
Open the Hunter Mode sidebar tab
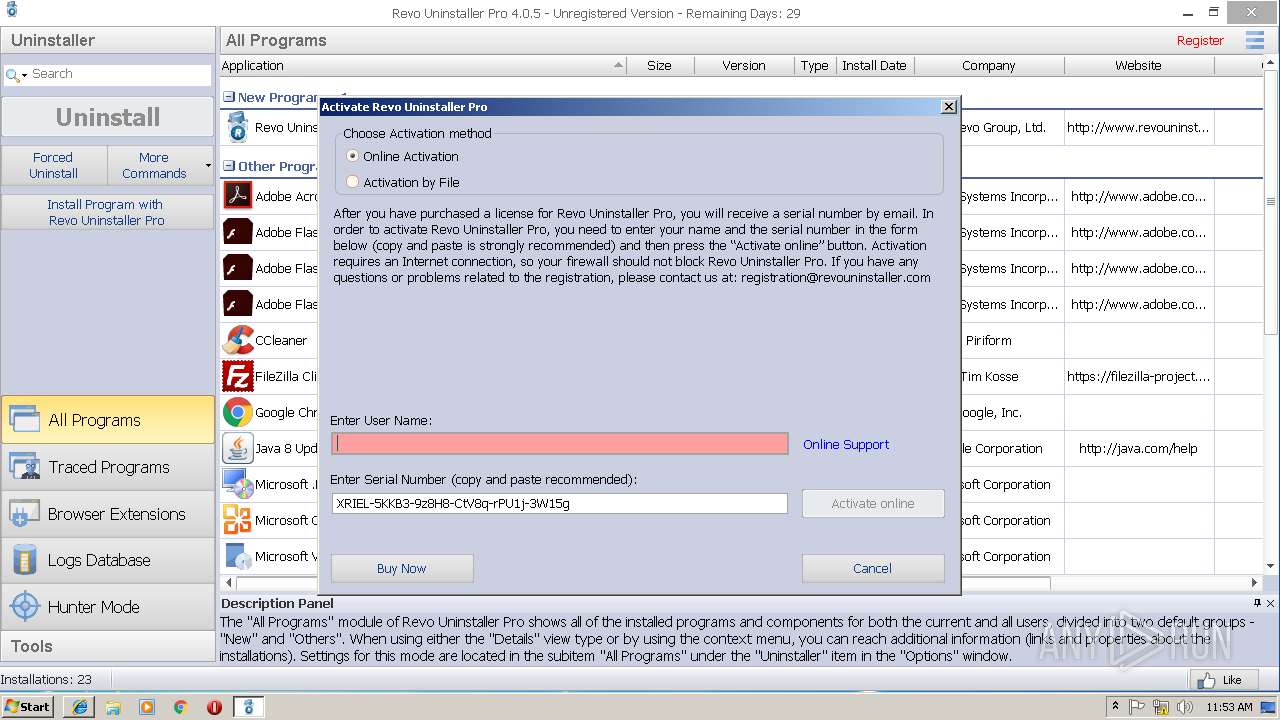(108, 607)
